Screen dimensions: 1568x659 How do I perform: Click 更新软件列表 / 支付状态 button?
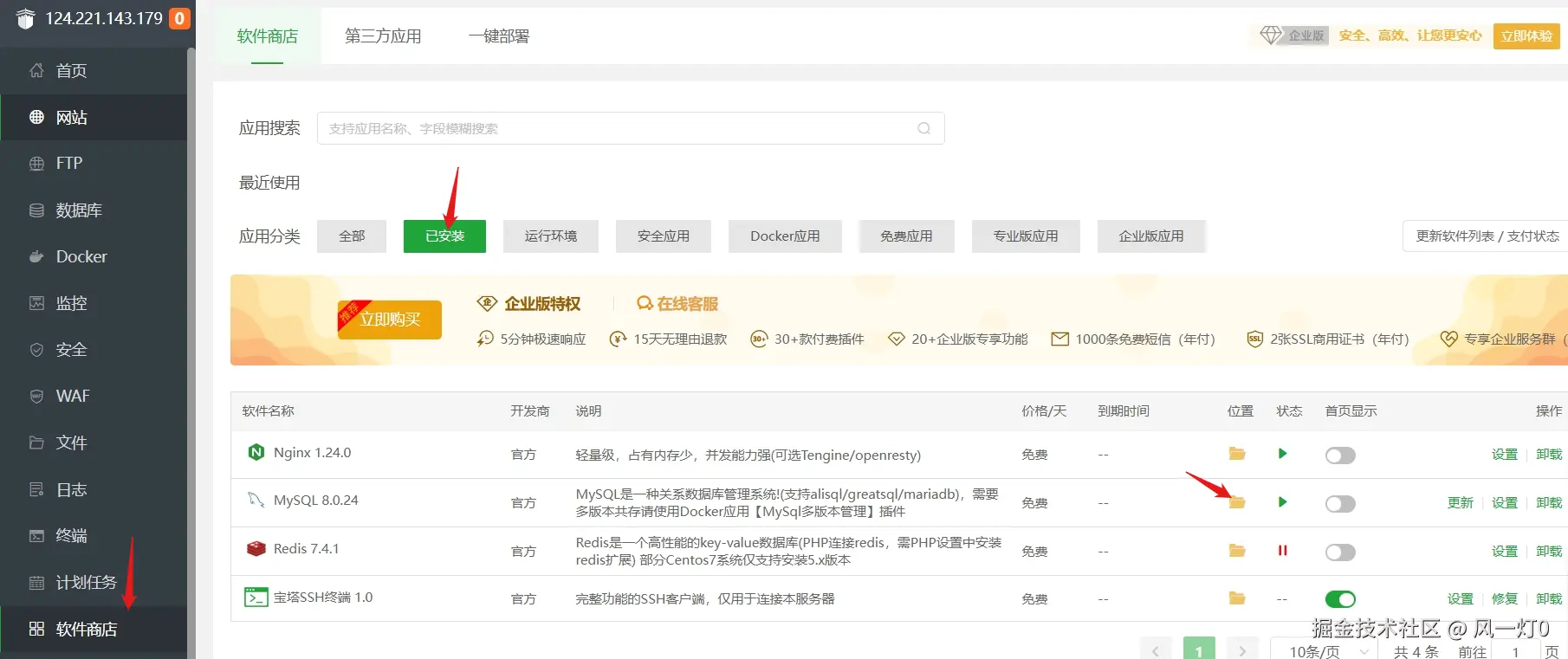point(1487,236)
